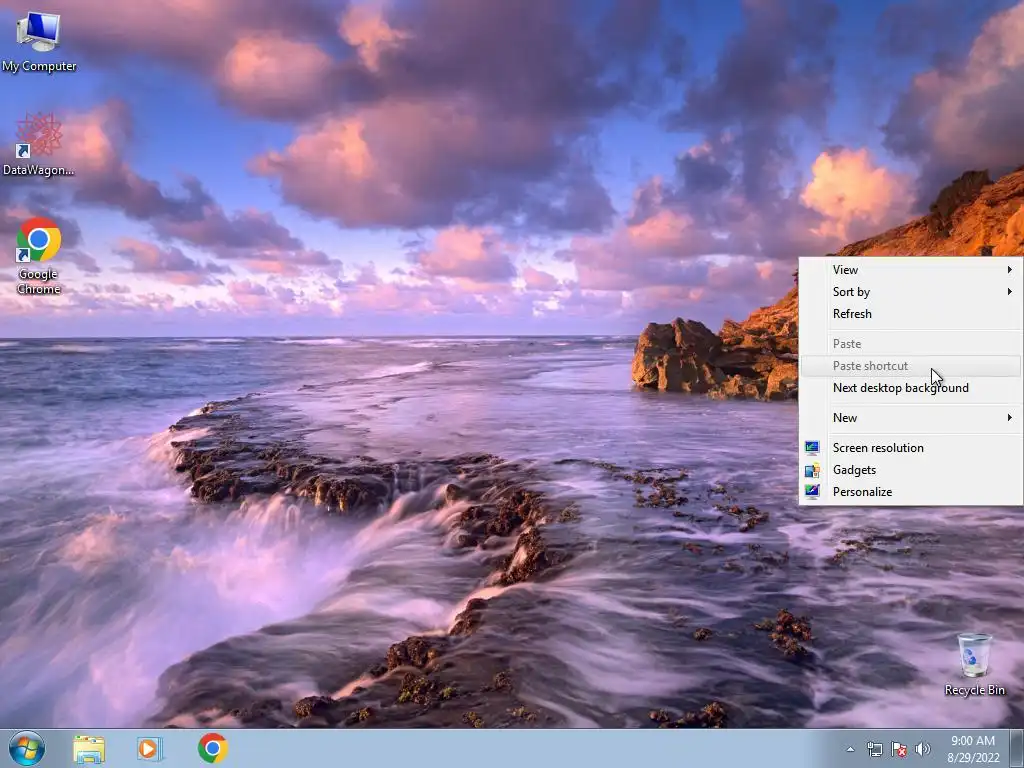The height and width of the screenshot is (768, 1024).
Task: Open the View submenu
Action: tap(910, 270)
